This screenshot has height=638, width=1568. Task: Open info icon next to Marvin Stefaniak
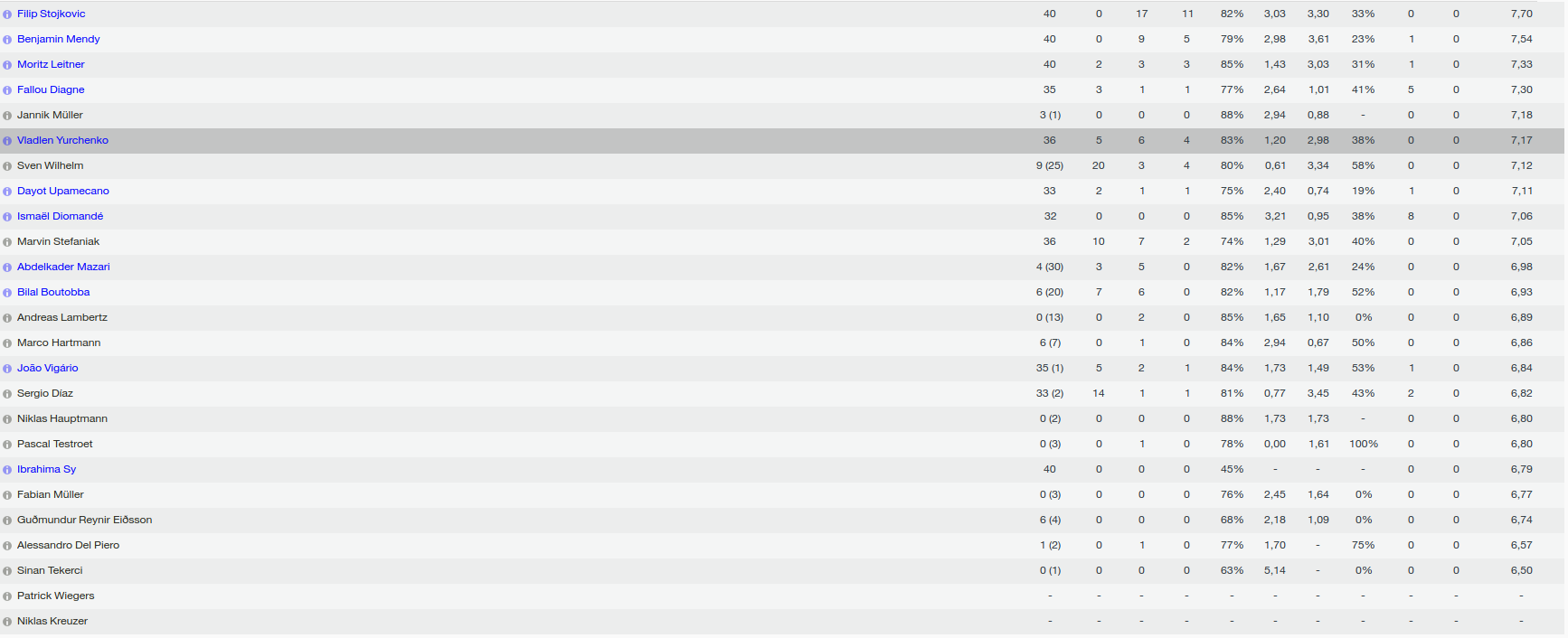(x=7, y=242)
